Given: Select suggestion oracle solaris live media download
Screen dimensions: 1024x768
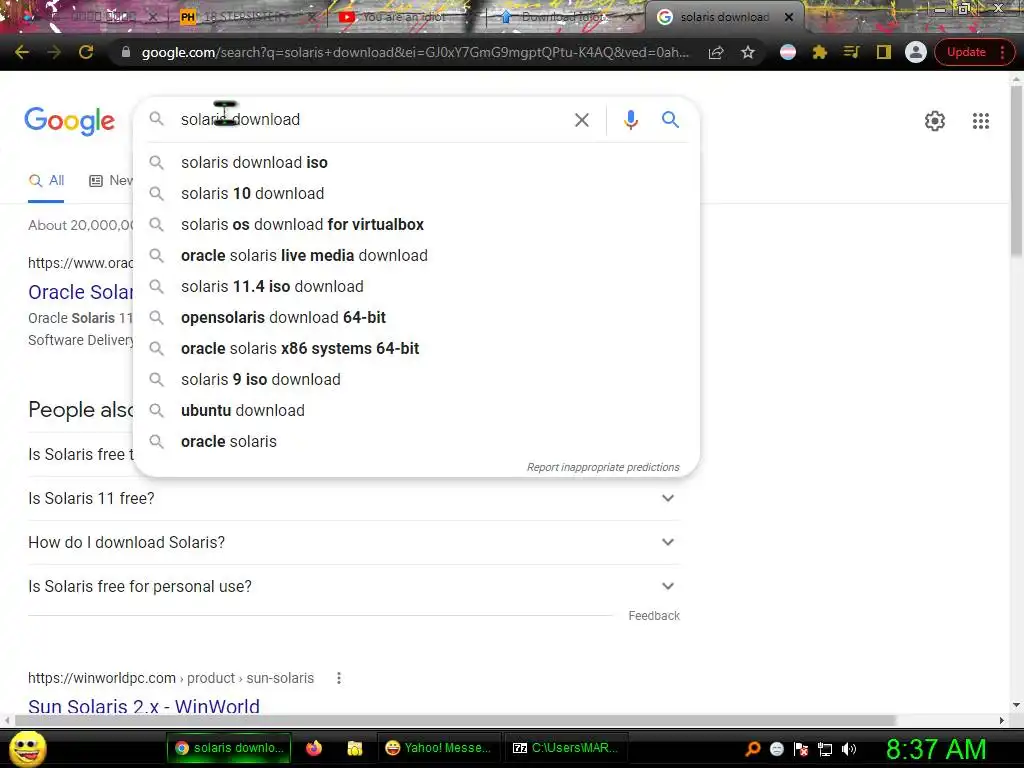Looking at the screenshot, I should click(x=417, y=255).
